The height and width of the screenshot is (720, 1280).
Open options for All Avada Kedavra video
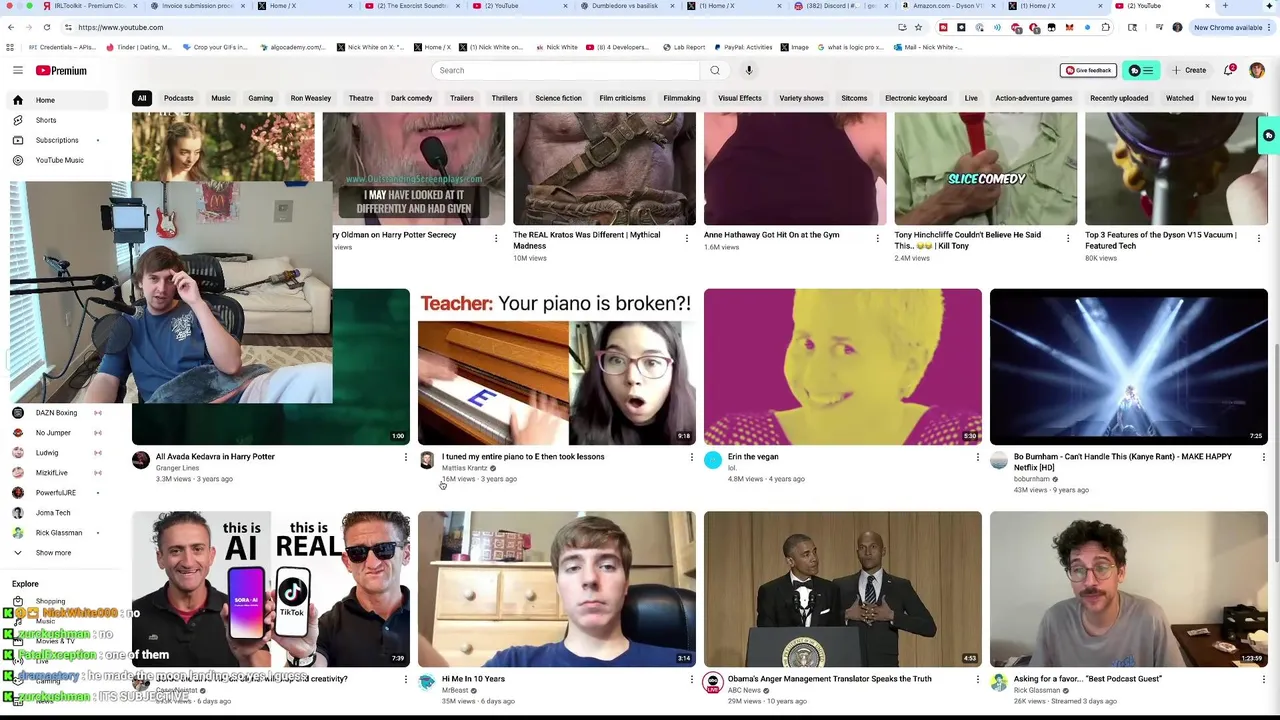pyautogui.click(x=405, y=457)
